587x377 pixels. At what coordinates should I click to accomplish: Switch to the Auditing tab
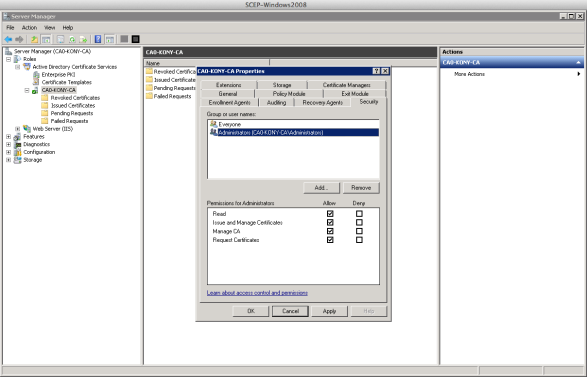[x=277, y=102]
